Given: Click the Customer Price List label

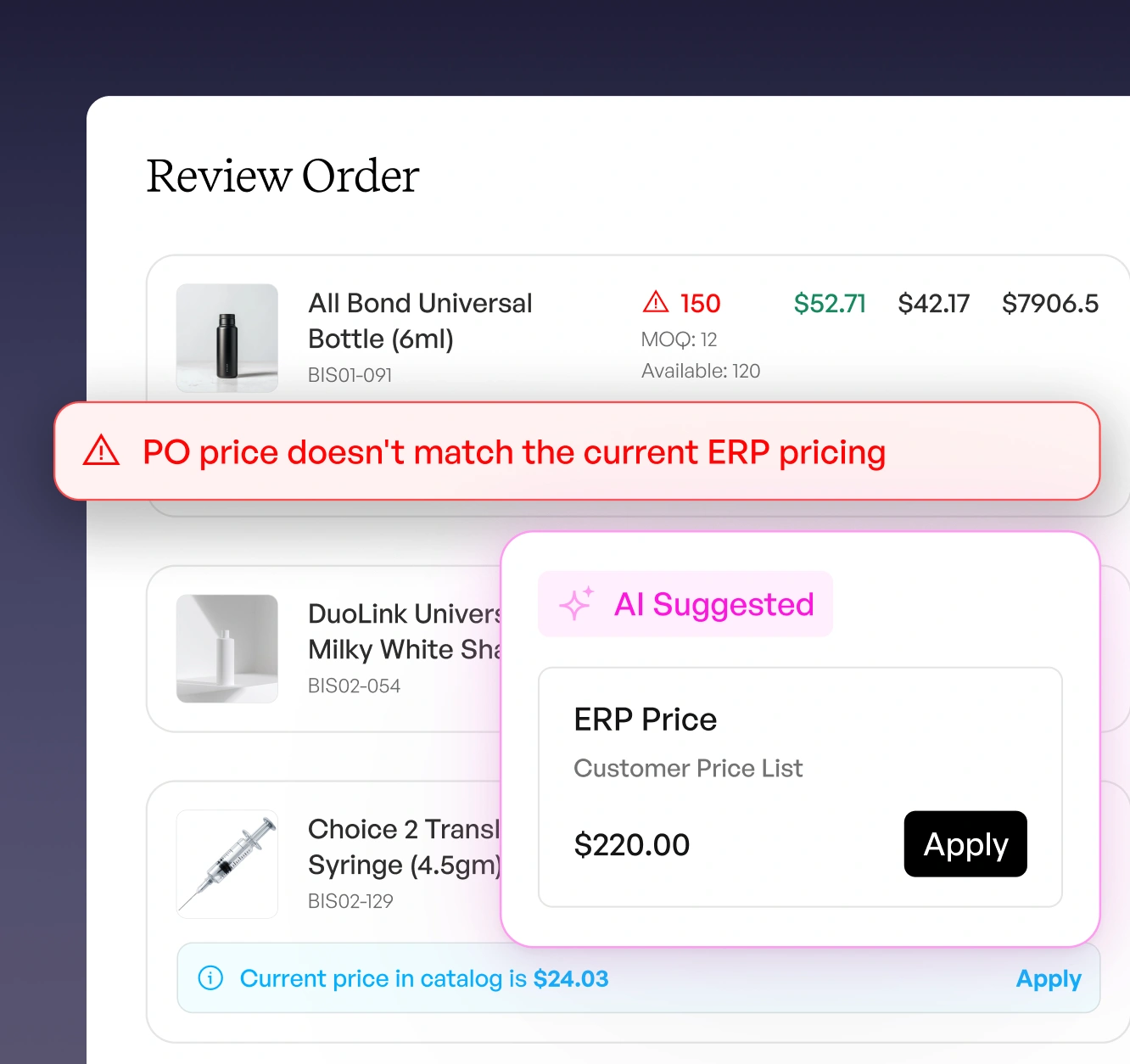Looking at the screenshot, I should 688,768.
